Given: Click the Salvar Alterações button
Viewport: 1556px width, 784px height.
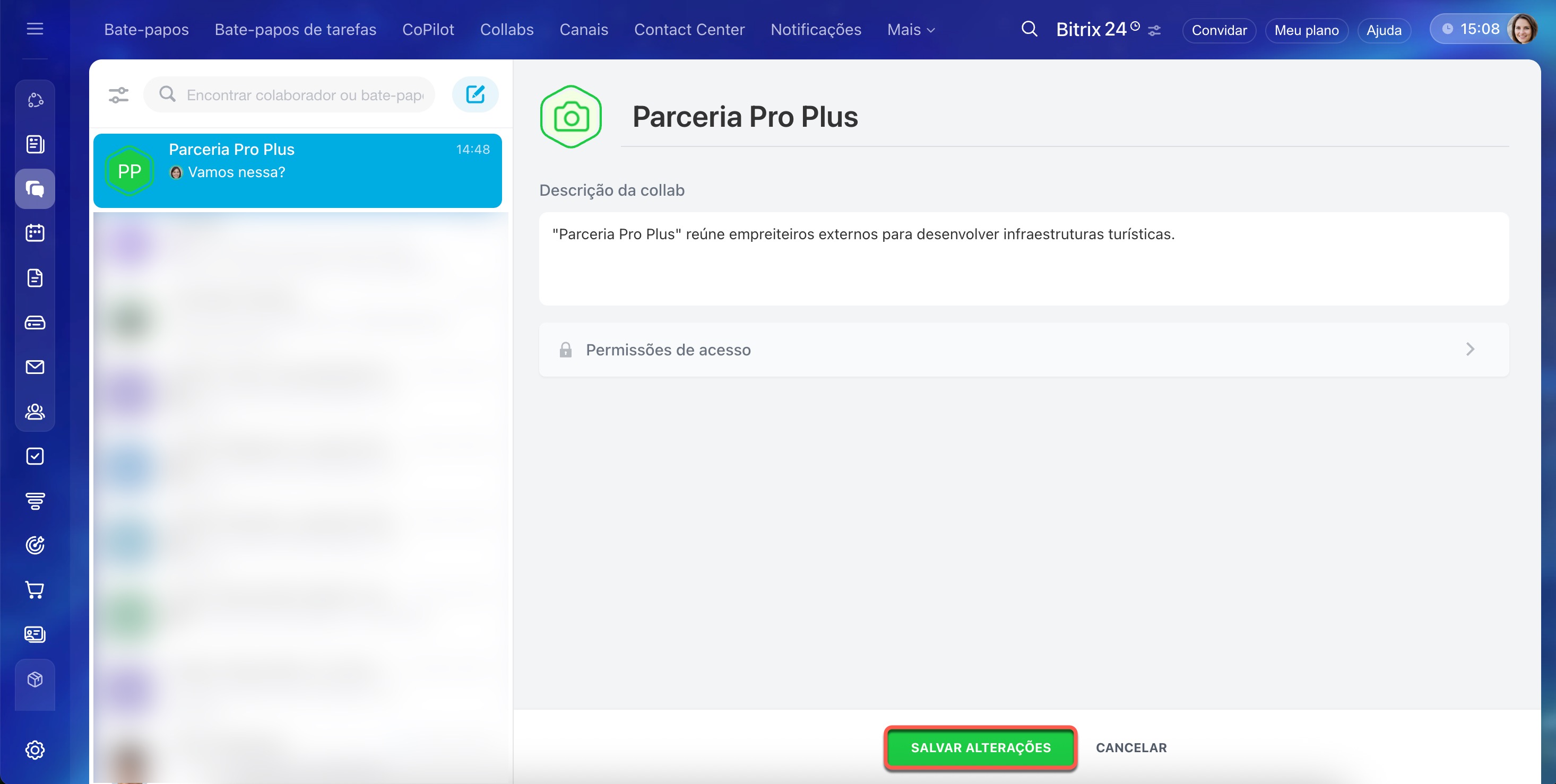Looking at the screenshot, I should click(980, 747).
